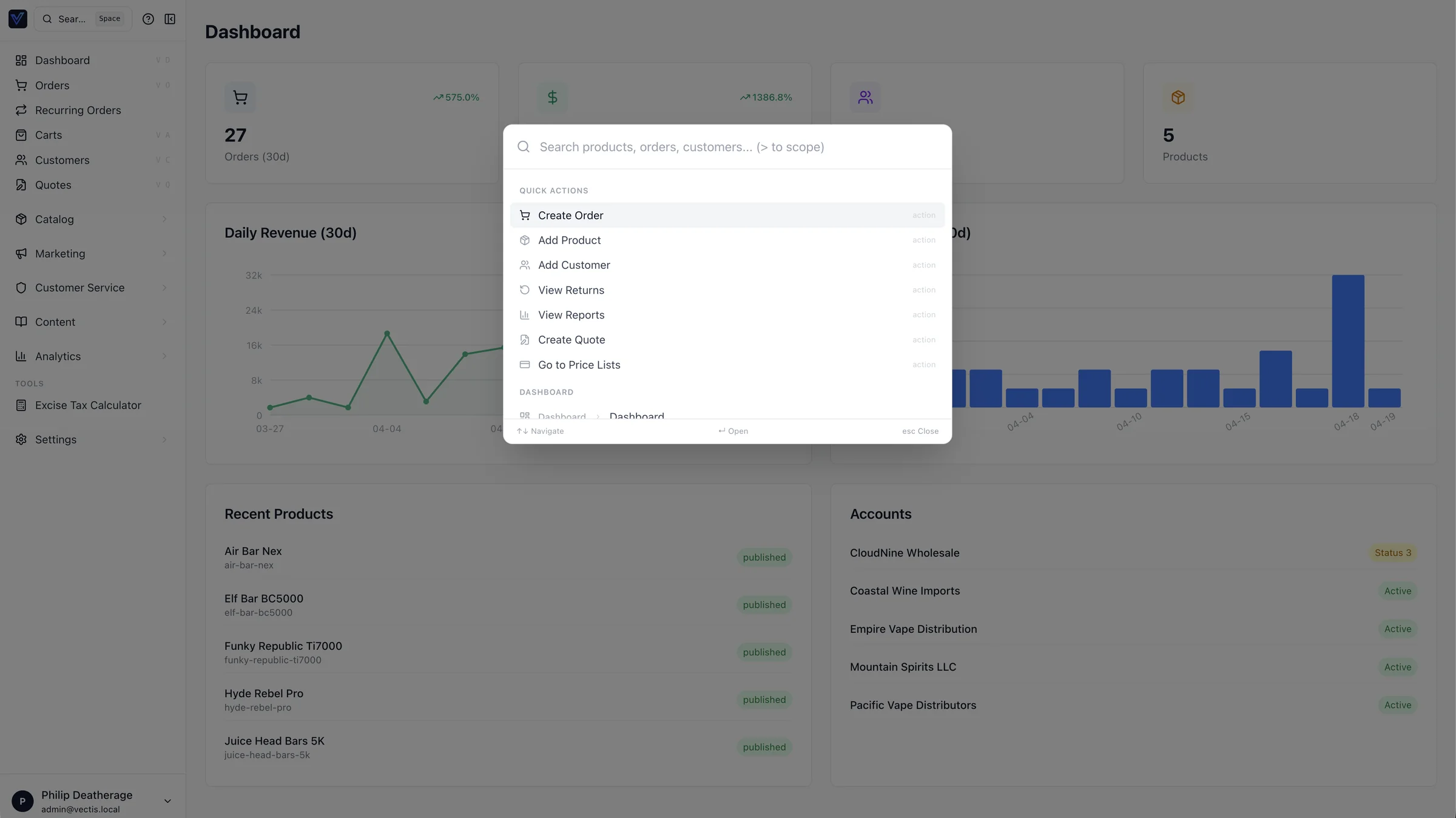
Task: Select Go to Price Lists action
Action: pos(579,365)
